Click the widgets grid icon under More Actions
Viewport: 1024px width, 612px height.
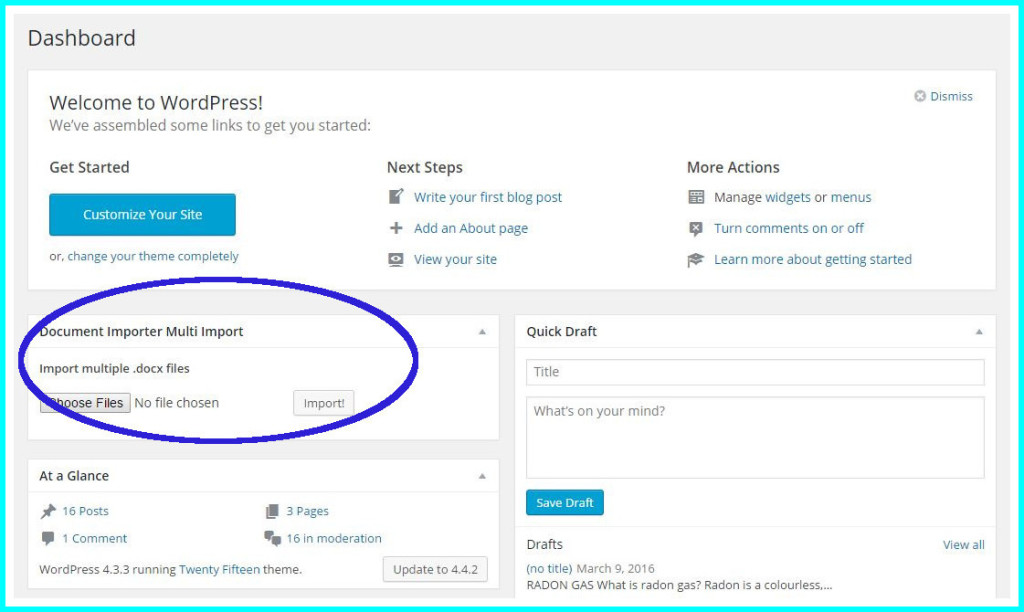pos(696,197)
